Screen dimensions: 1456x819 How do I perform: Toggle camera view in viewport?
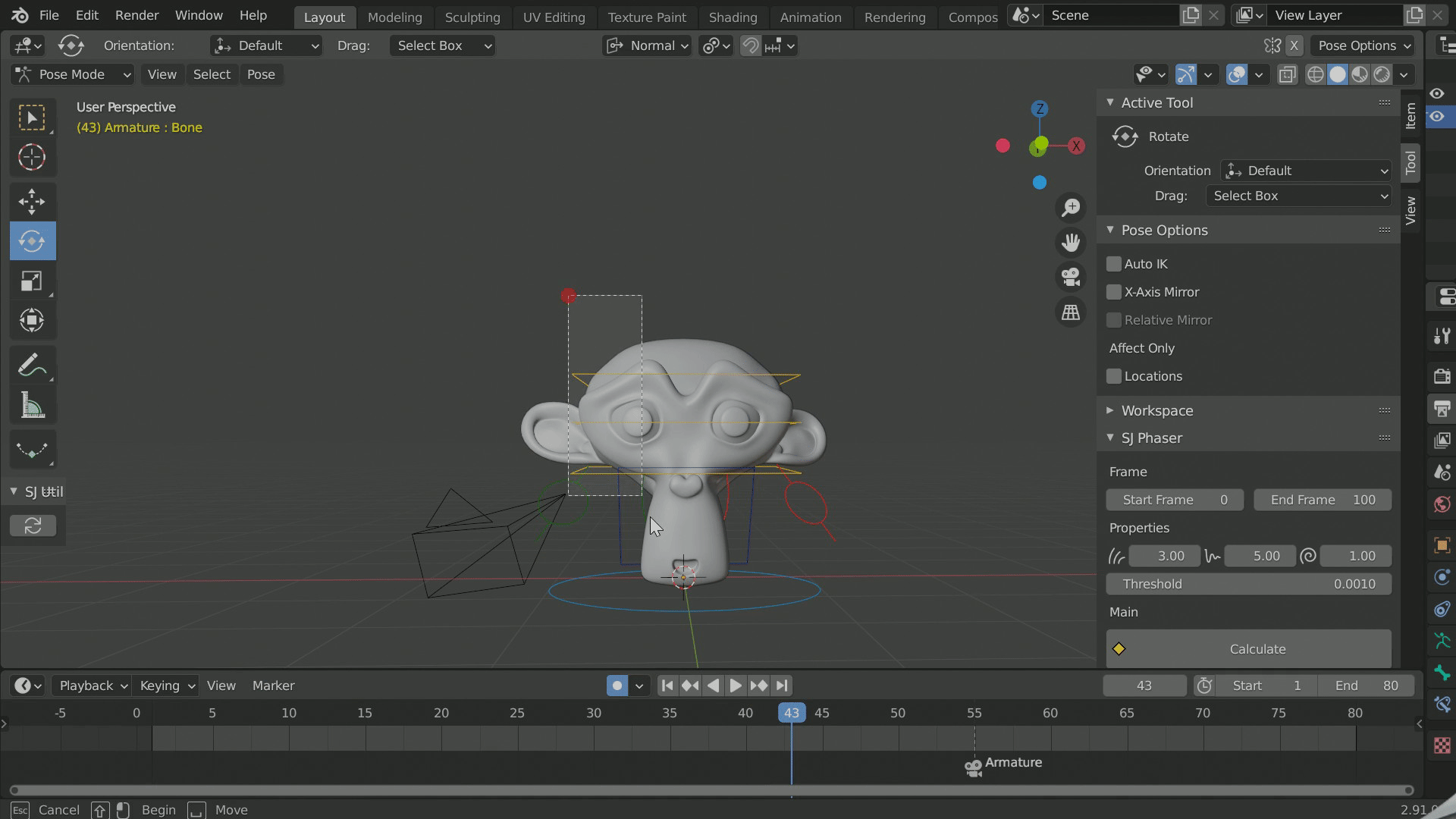tap(1071, 277)
